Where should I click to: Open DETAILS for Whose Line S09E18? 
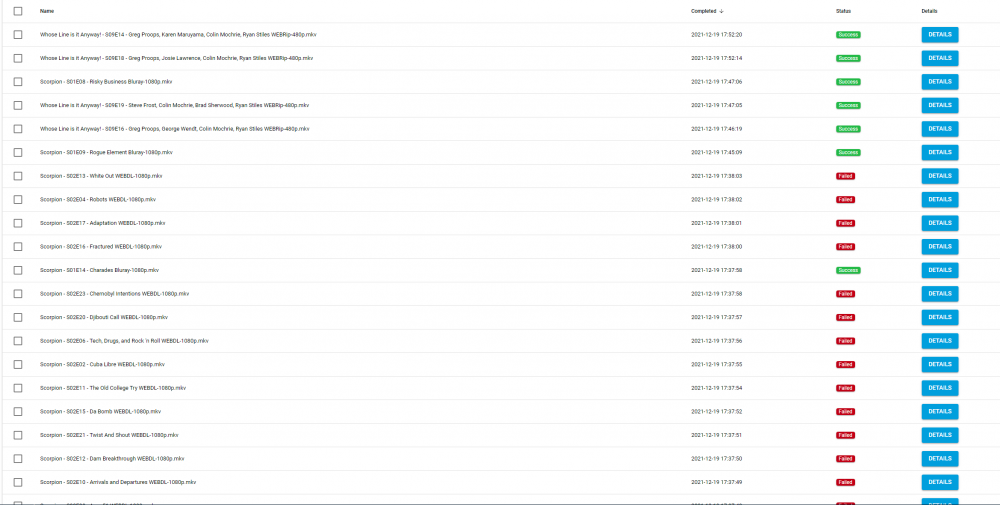point(939,58)
